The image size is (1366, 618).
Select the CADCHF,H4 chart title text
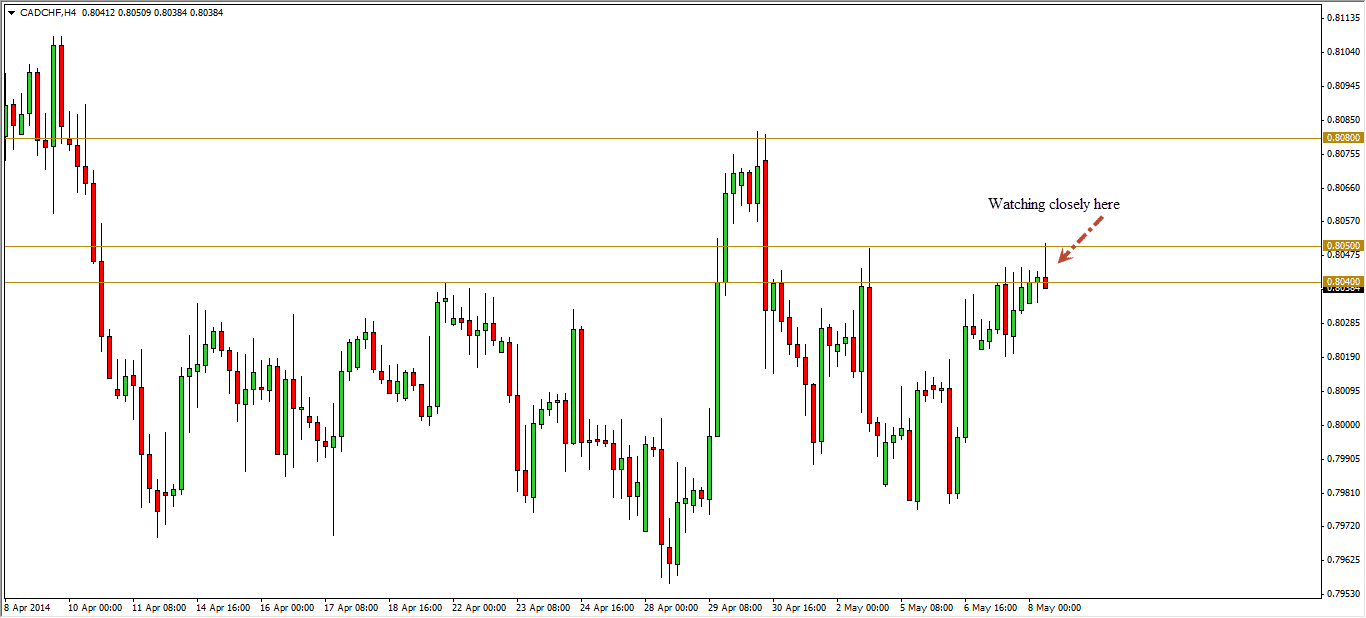coord(47,13)
